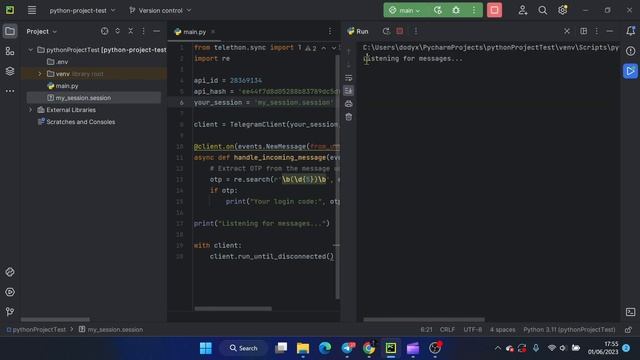
Task: Clear all console output with the trash icon
Action: click(349, 117)
